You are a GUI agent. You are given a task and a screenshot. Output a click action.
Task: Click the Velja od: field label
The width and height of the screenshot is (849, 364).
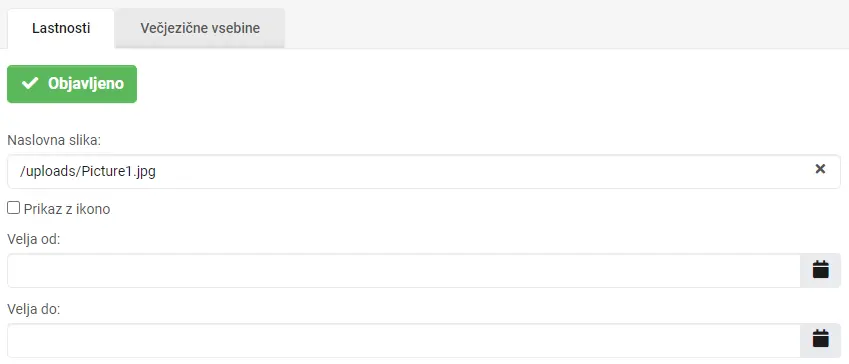tap(34, 239)
